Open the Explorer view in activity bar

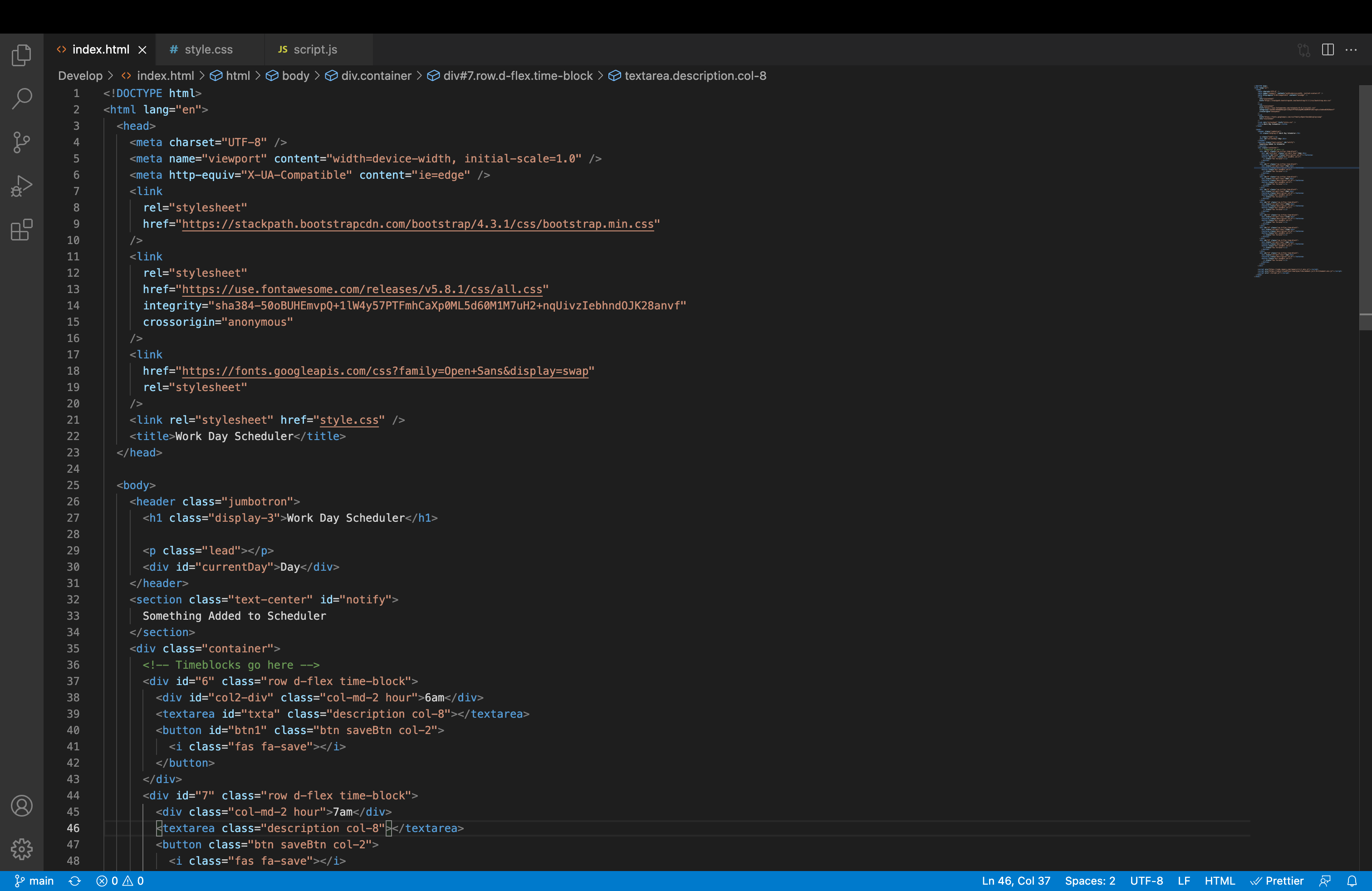coord(21,55)
